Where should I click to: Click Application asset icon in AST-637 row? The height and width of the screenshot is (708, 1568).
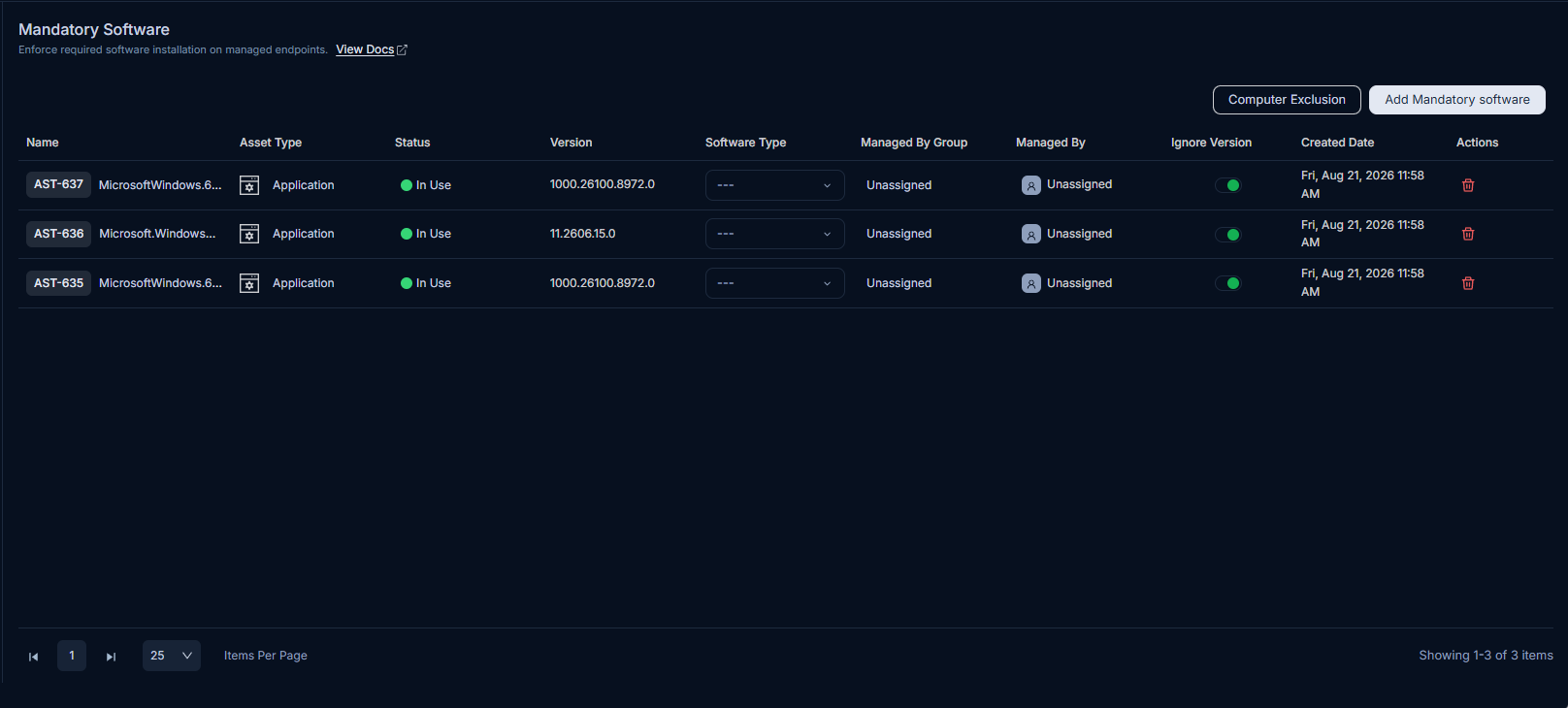click(249, 185)
